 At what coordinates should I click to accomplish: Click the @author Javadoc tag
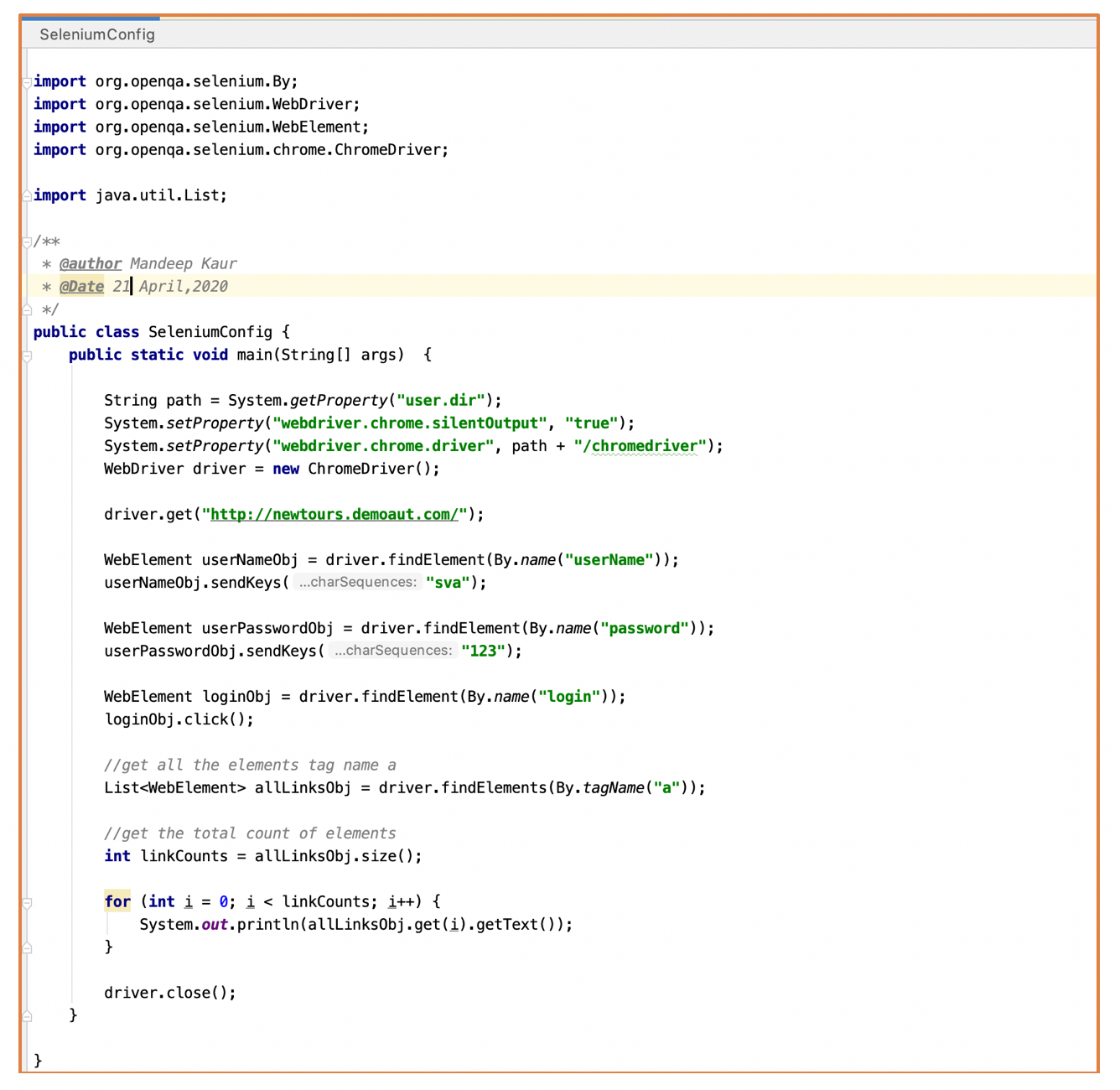click(90, 262)
